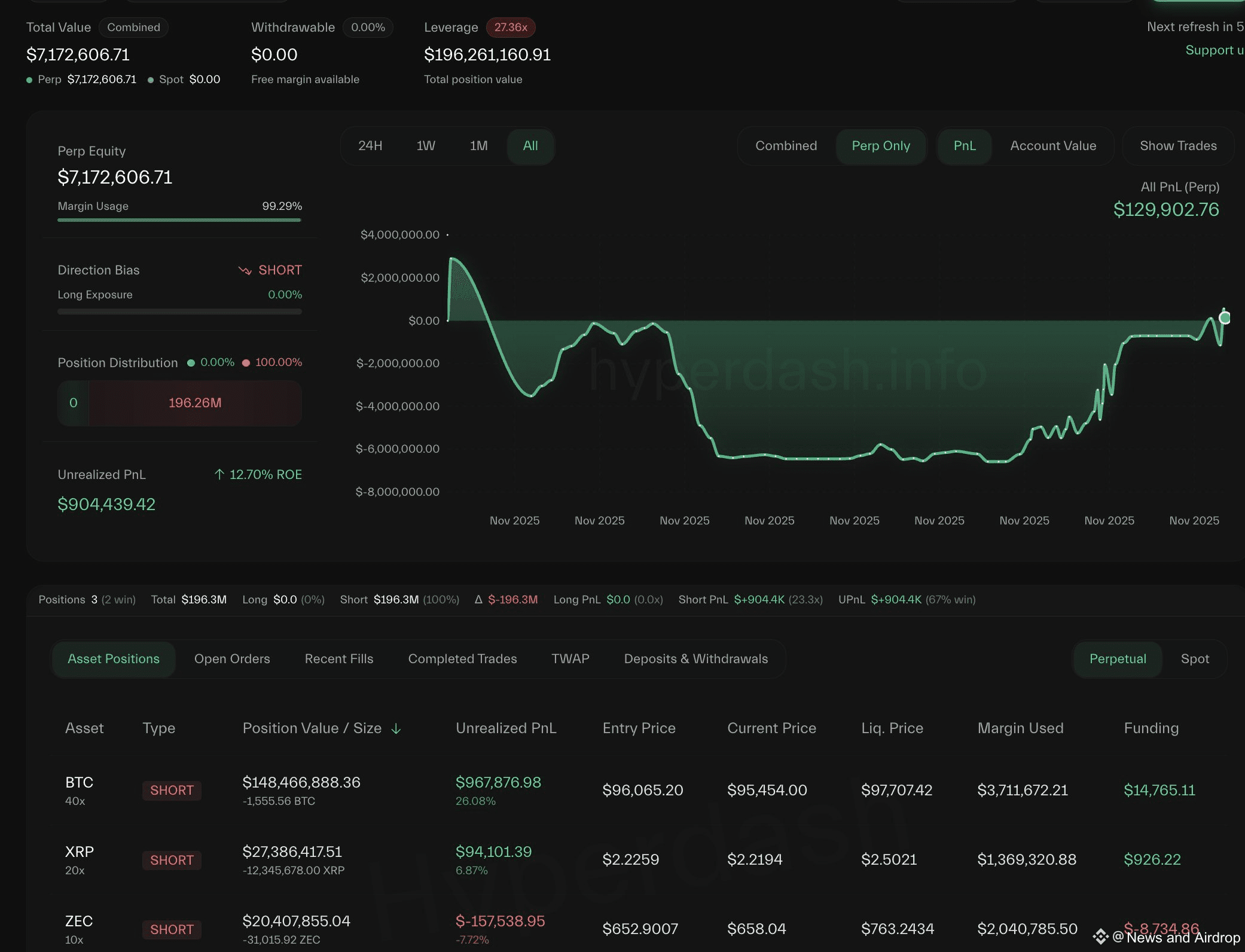This screenshot has height=952, width=1245.
Task: Toggle positions table to Spot
Action: [x=1194, y=659]
